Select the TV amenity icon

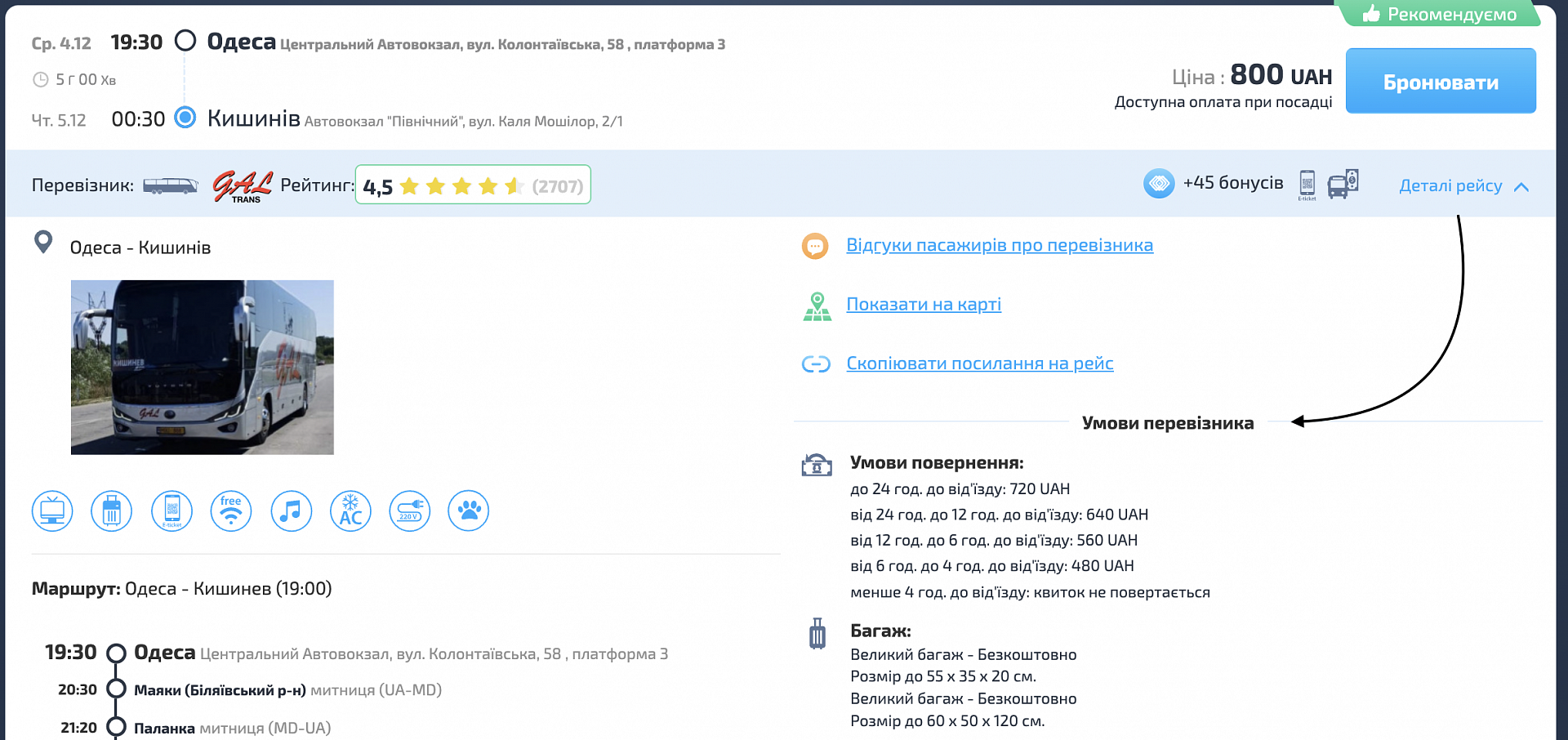tap(52, 510)
